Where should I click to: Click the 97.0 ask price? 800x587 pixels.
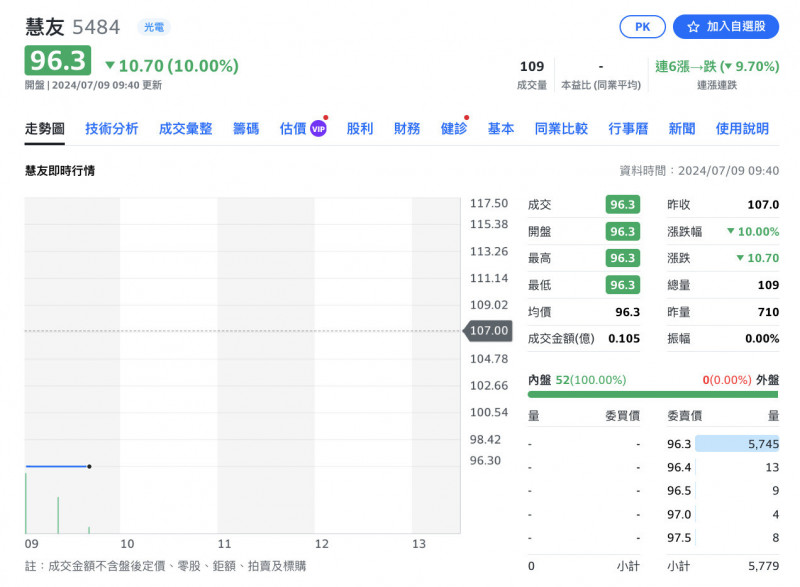tap(679, 514)
